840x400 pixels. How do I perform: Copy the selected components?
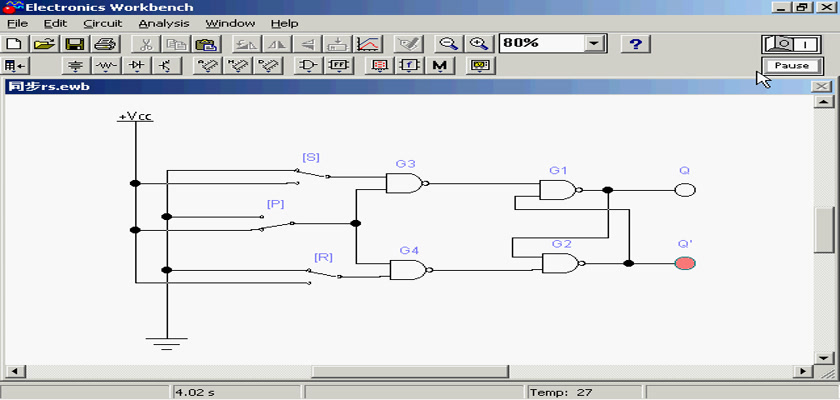[x=174, y=44]
